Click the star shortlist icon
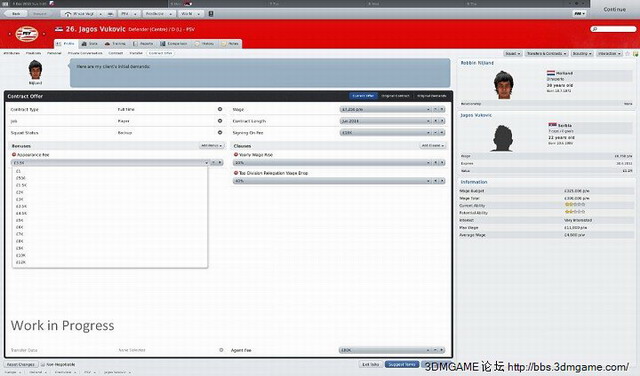The image size is (640, 376). pyautogui.click(x=627, y=53)
